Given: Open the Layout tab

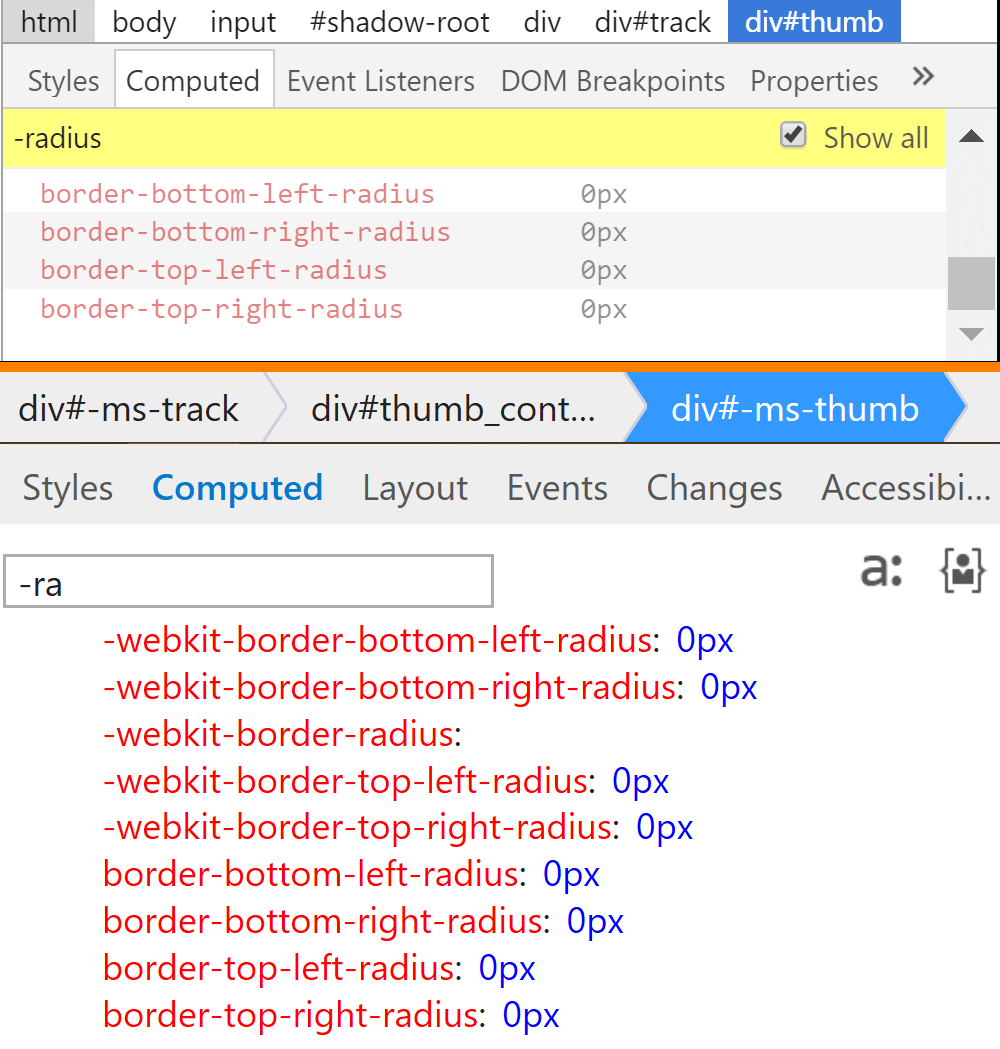Looking at the screenshot, I should click(x=415, y=488).
